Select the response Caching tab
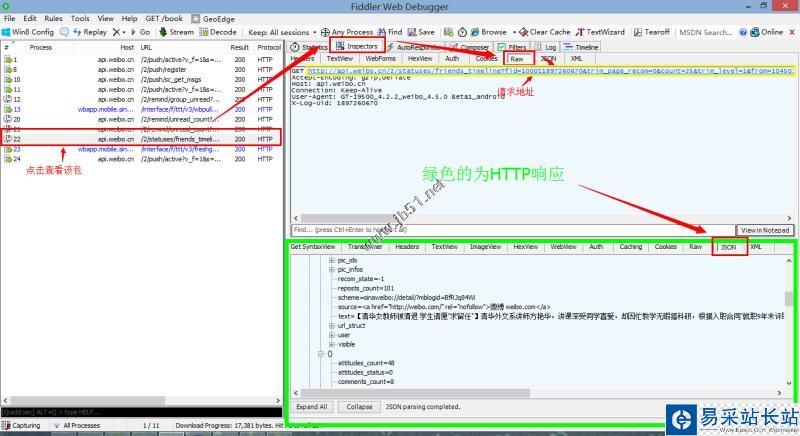Screen dimensions: 800x436 (x=631, y=247)
